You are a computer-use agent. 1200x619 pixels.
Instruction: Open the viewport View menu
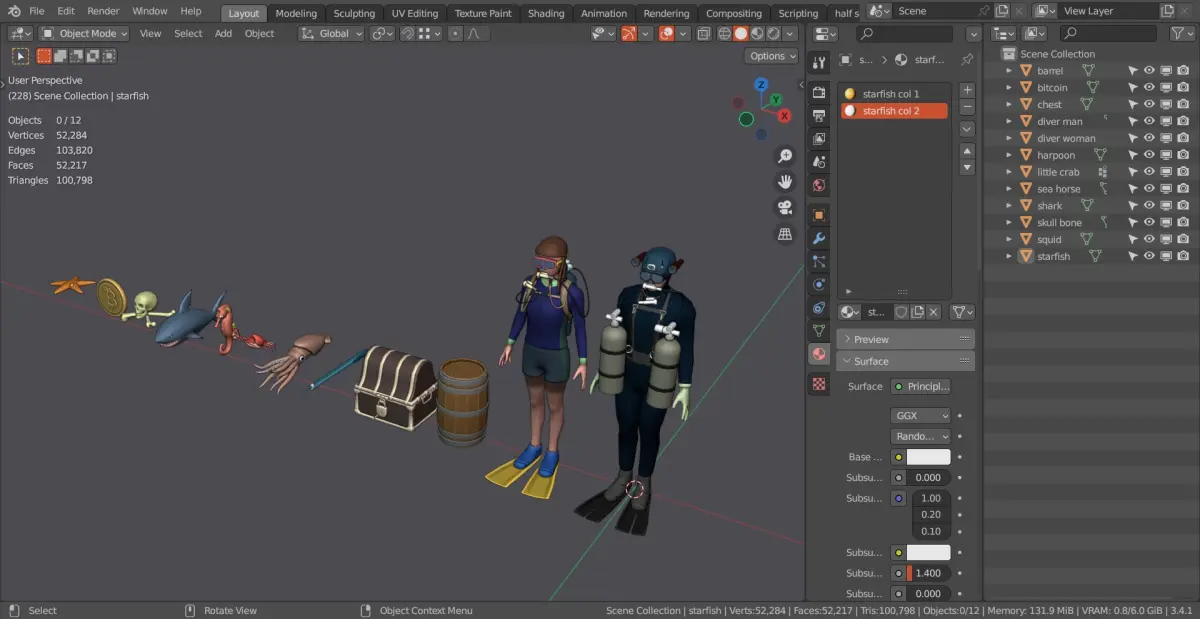pos(150,33)
